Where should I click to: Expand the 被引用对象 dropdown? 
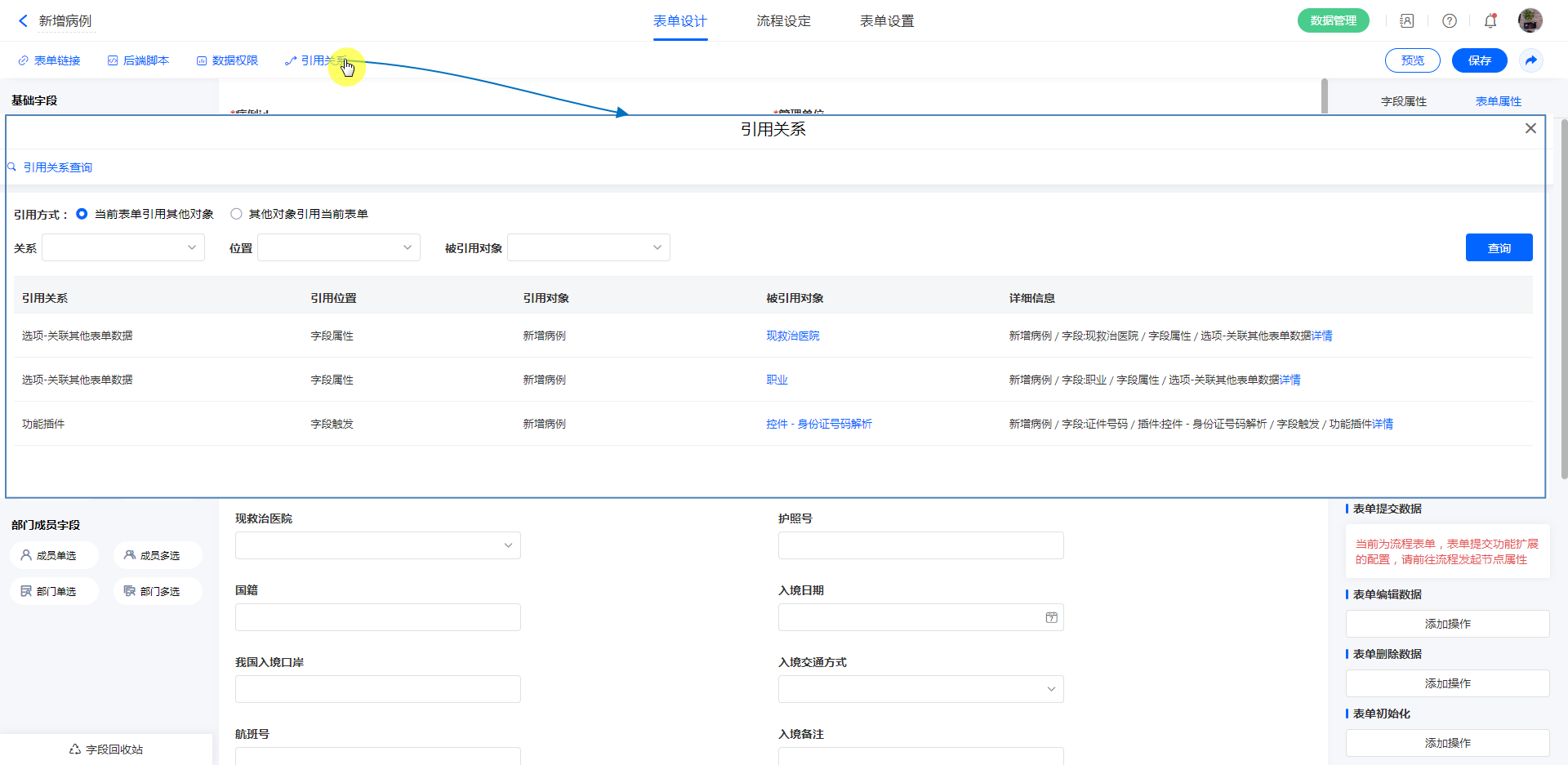click(589, 247)
